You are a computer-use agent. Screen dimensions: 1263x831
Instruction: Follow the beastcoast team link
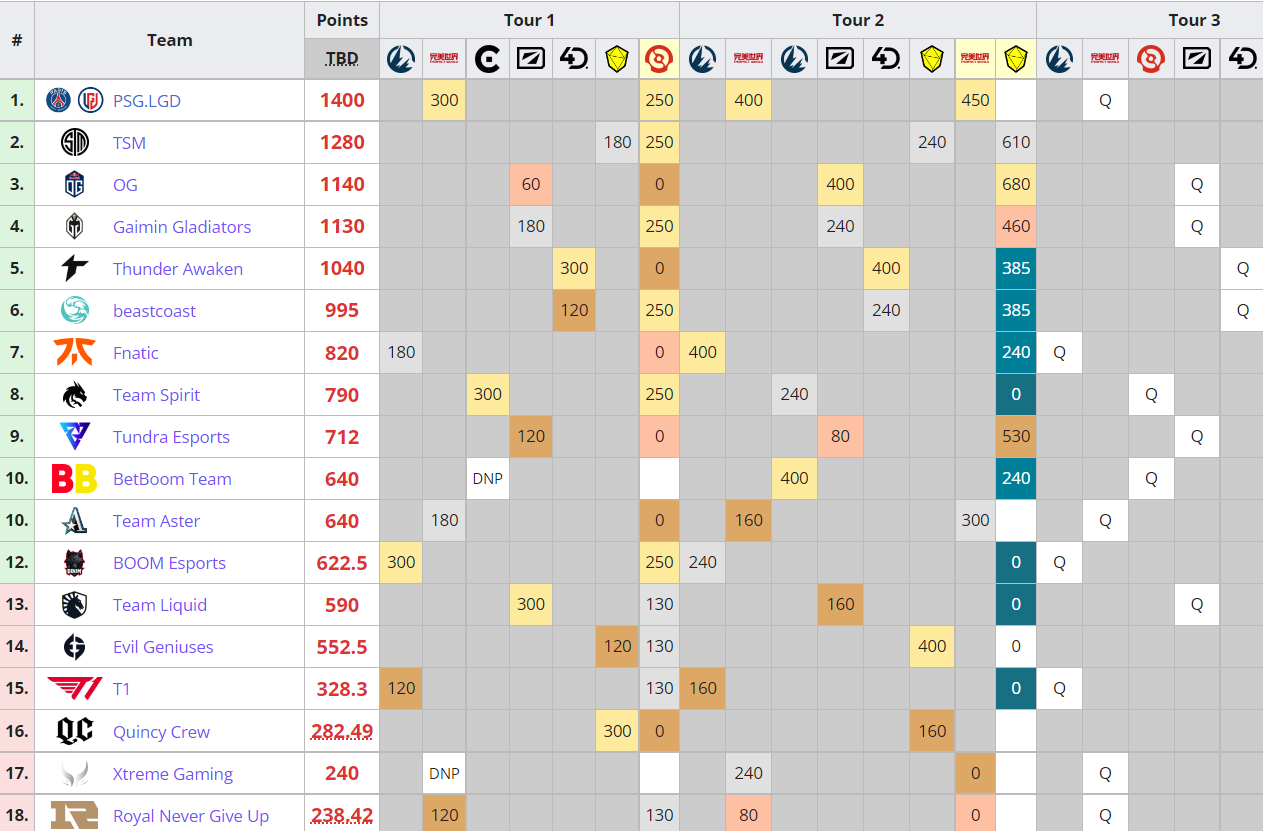[x=154, y=311]
